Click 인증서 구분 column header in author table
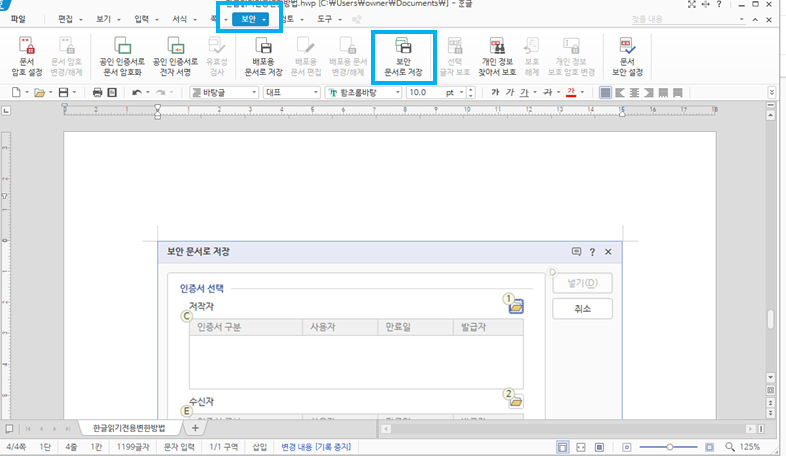 point(246,327)
